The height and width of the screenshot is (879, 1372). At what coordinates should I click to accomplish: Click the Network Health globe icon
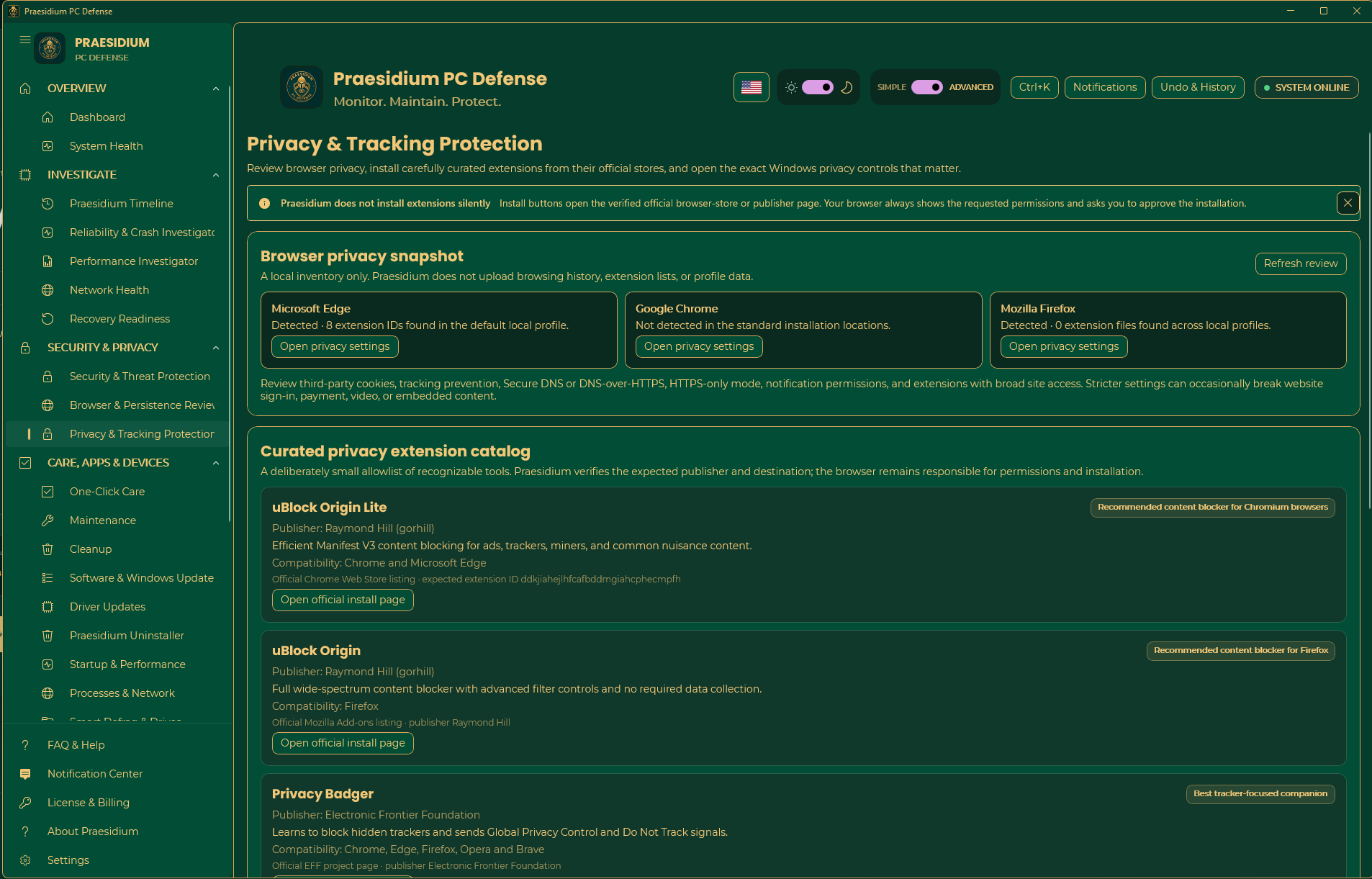(48, 290)
